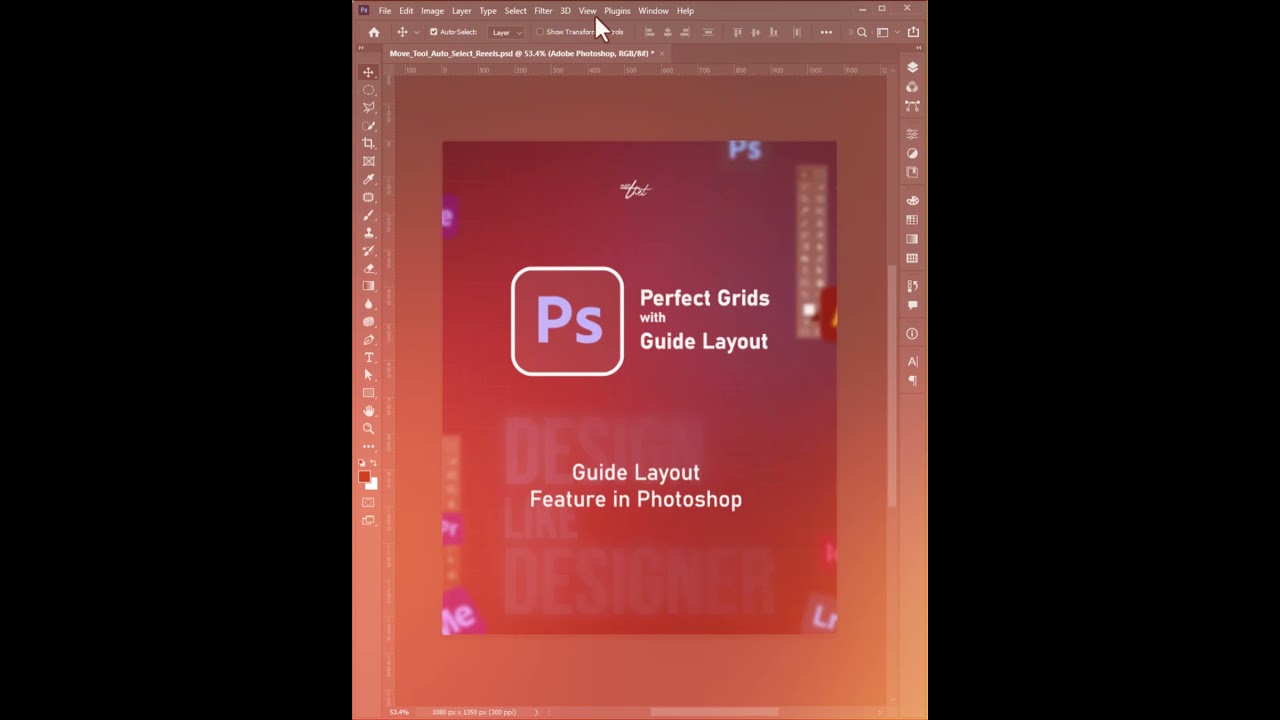Open the Libraries panel icon

pos(912,172)
